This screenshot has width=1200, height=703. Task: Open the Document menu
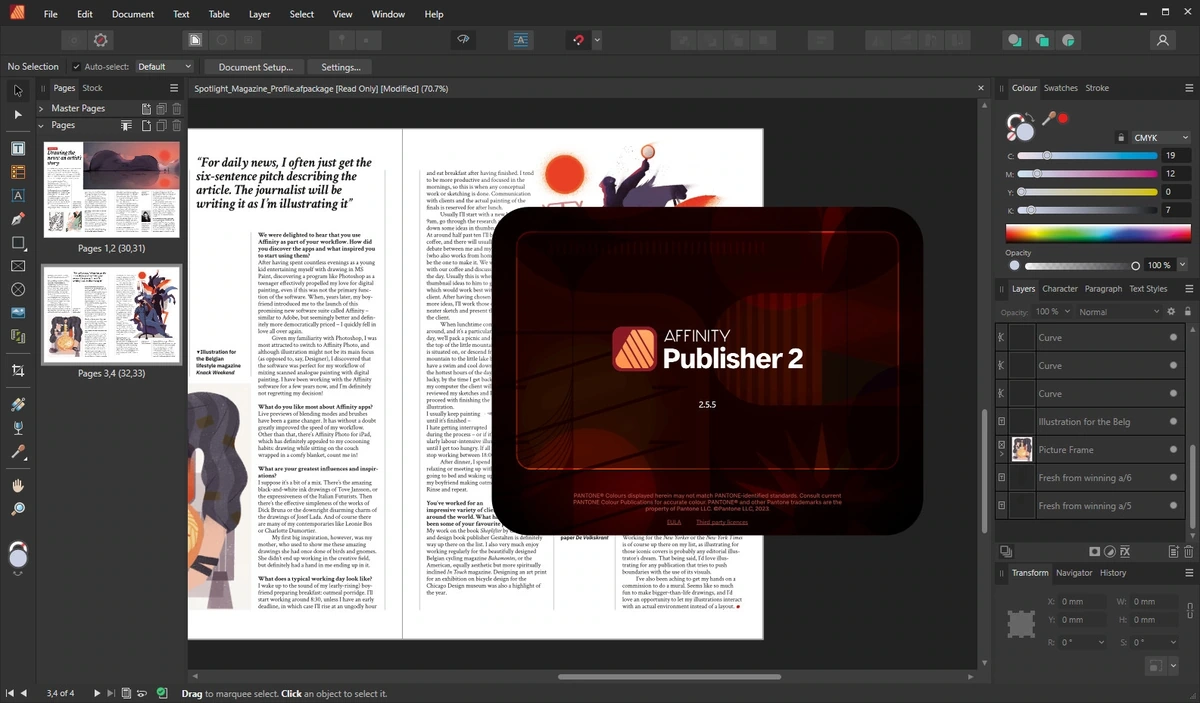point(133,14)
